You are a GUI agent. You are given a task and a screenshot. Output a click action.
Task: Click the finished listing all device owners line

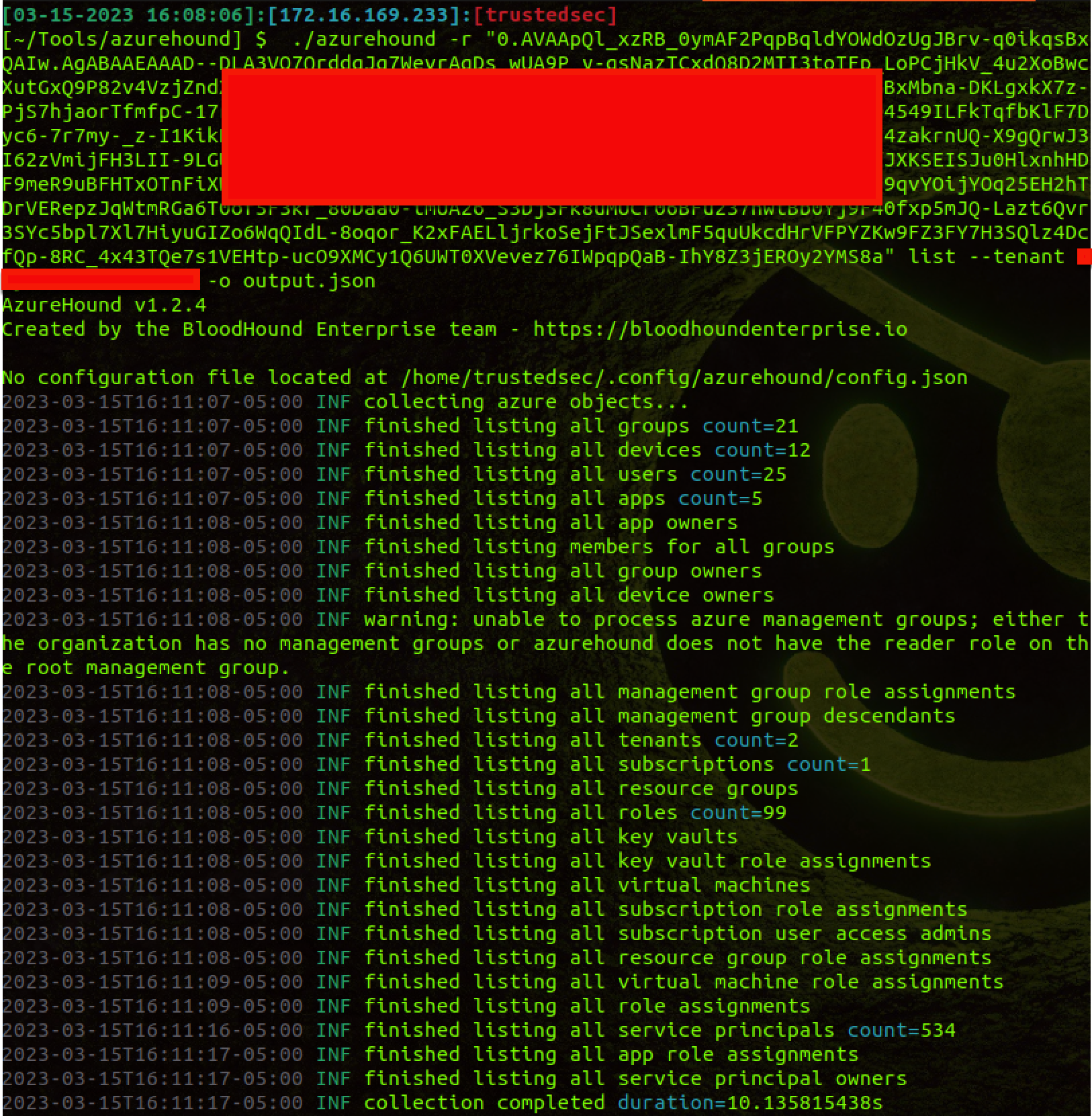coord(569,595)
